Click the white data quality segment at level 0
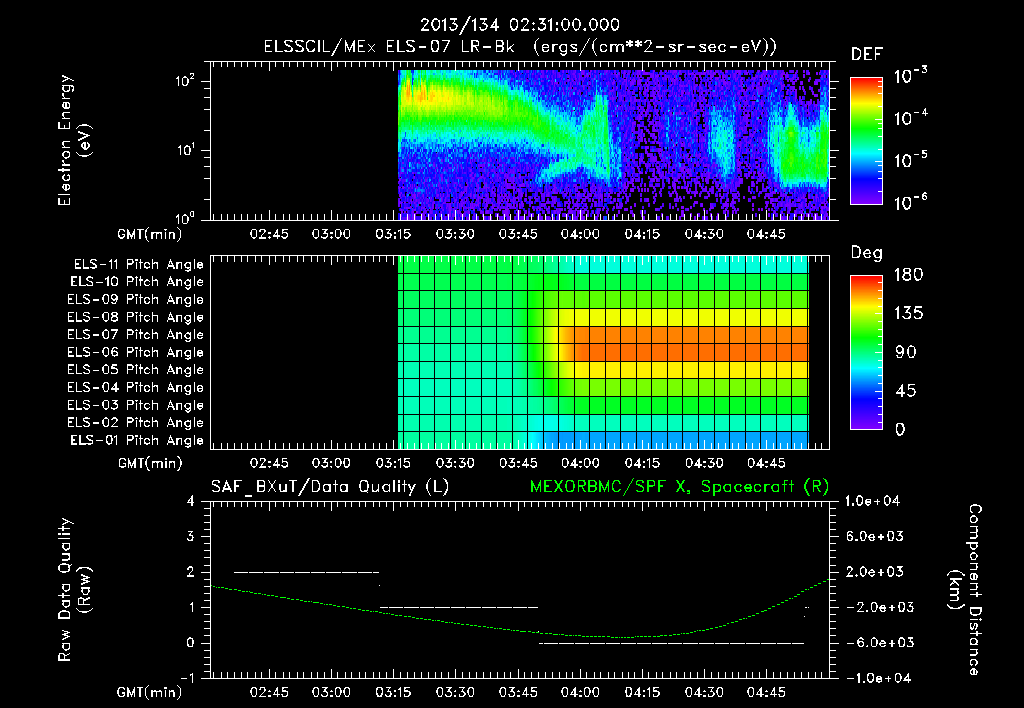 click(x=671, y=643)
